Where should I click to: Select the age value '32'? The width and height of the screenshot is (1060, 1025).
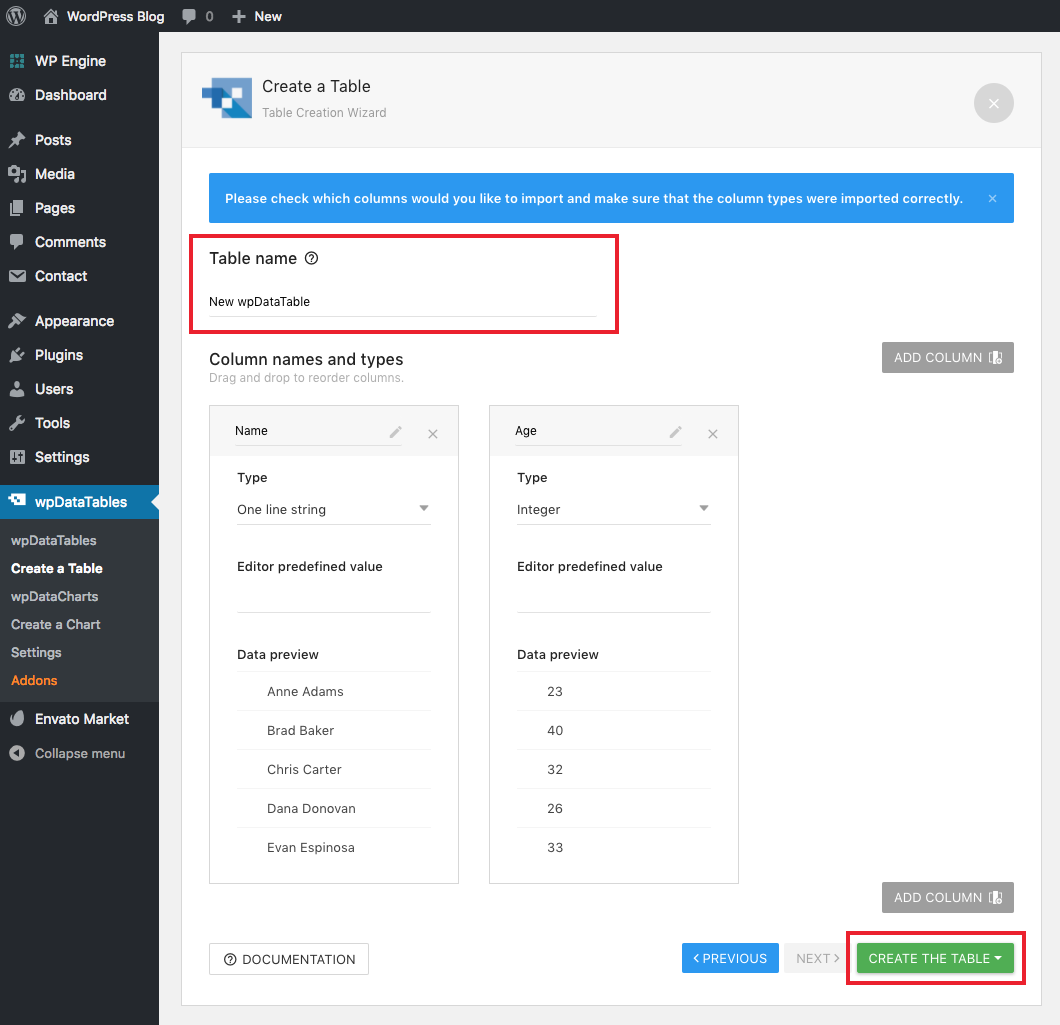click(x=554, y=769)
